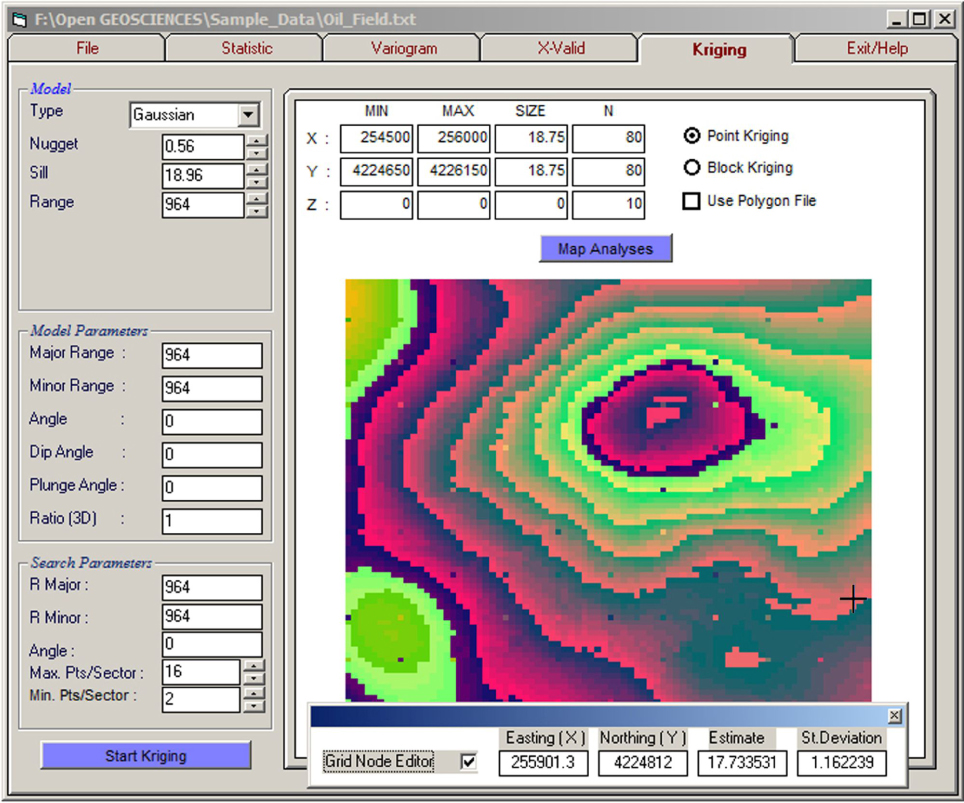This screenshot has height=803, width=964.
Task: Go to the Statistic tab
Action: pyautogui.click(x=246, y=48)
